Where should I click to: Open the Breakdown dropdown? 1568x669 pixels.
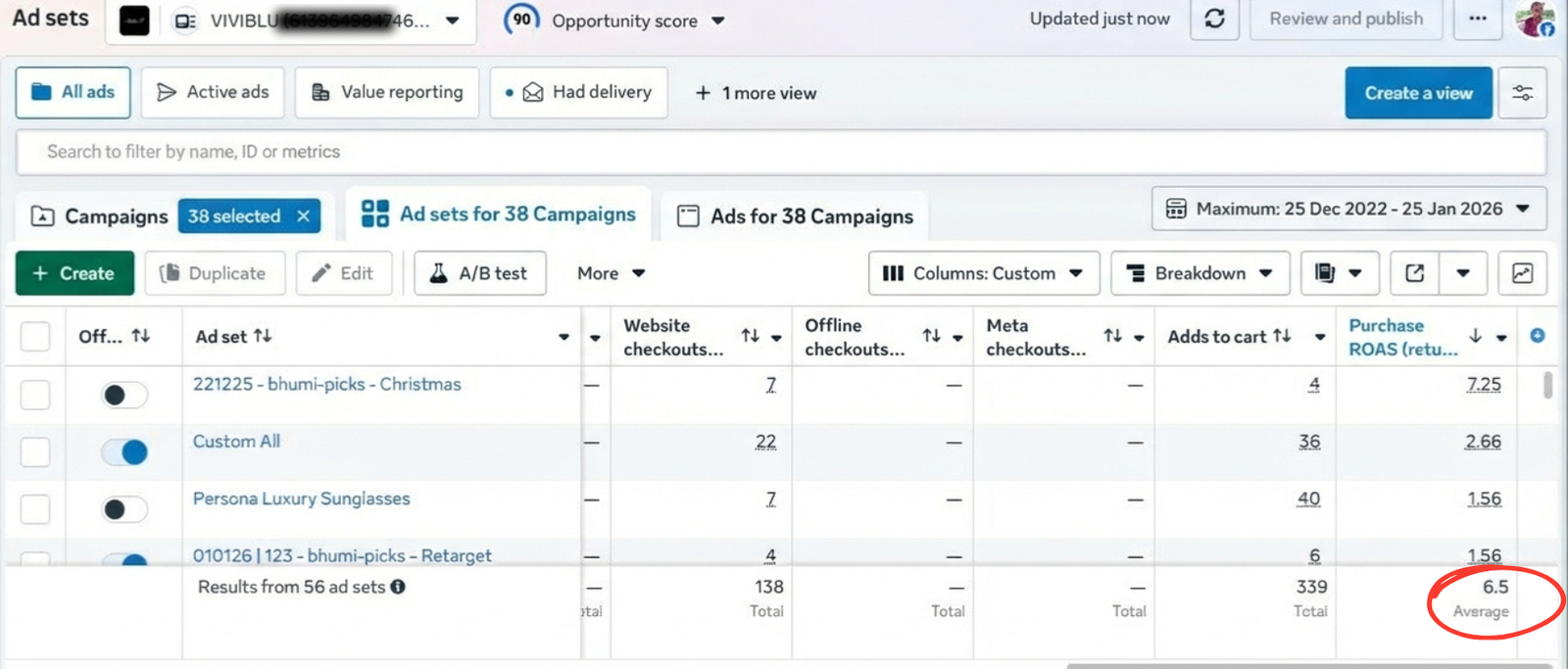[x=1200, y=273]
